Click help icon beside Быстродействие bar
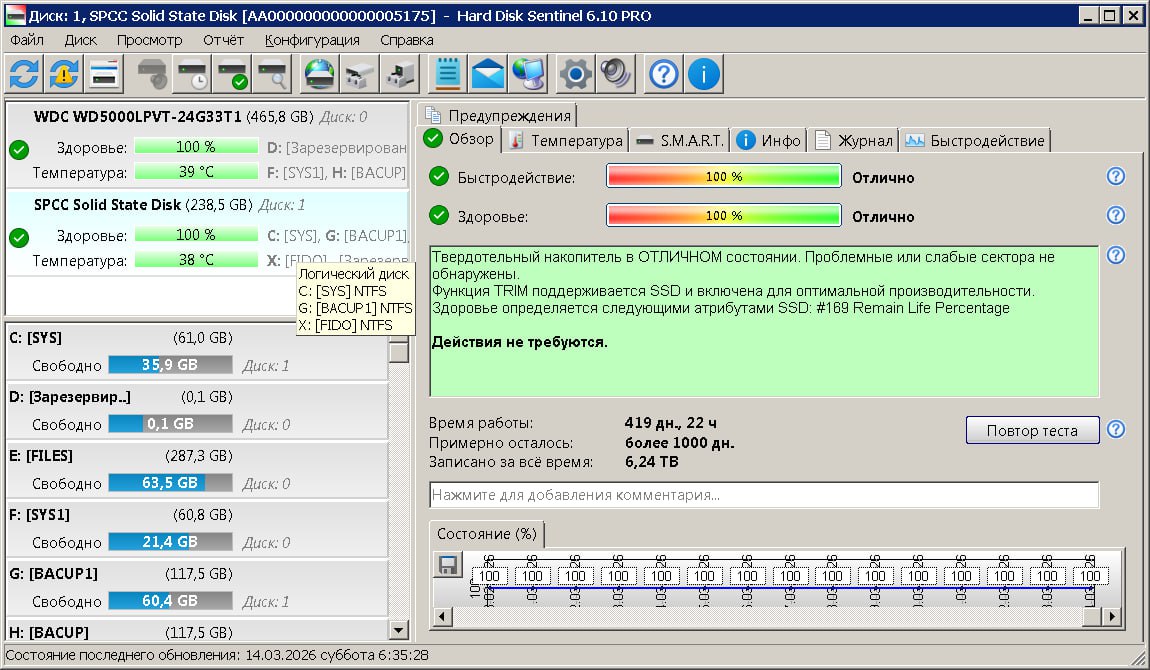1150x670 pixels. coord(1116,177)
